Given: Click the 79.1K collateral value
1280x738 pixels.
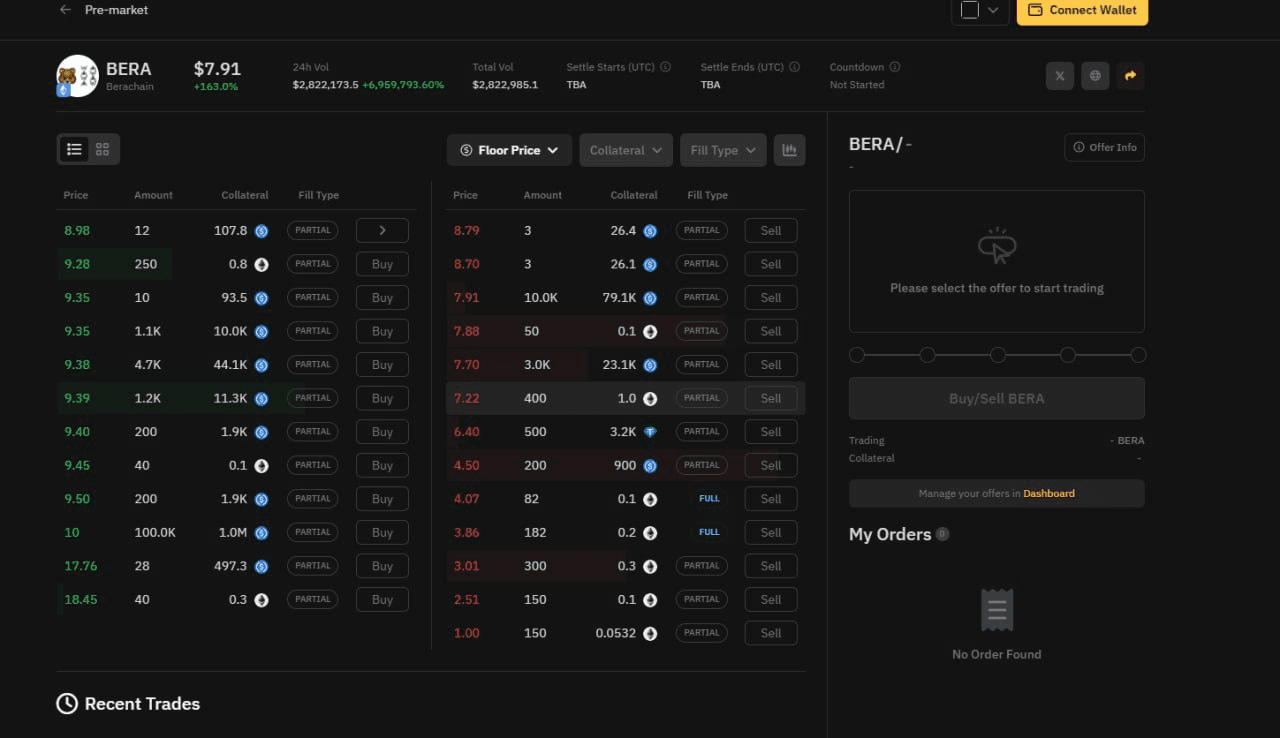Looking at the screenshot, I should (619, 298).
